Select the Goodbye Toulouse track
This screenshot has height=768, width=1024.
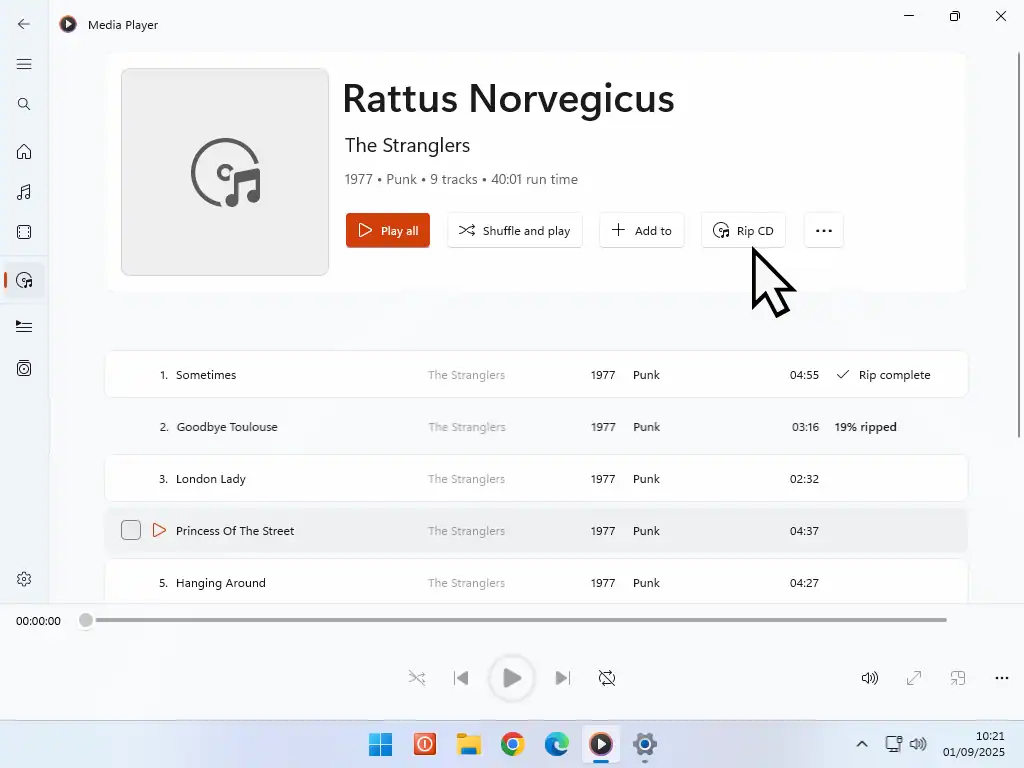pos(536,427)
